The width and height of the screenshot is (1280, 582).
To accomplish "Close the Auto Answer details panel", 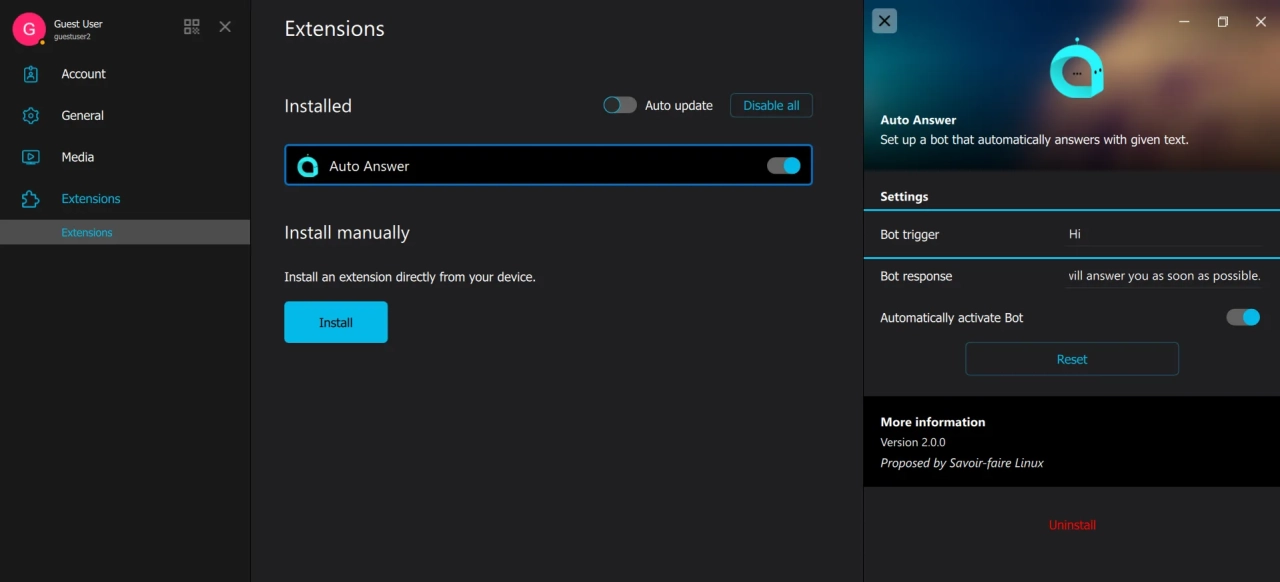I will [x=884, y=21].
